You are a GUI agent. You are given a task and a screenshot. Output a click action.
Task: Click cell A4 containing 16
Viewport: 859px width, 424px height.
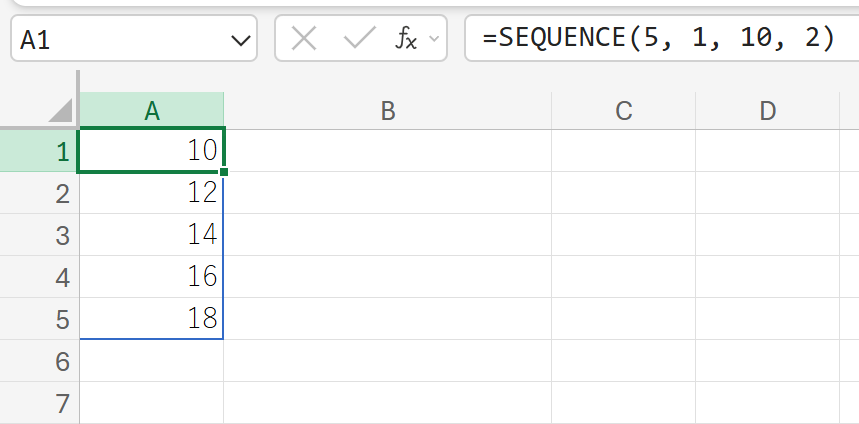pyautogui.click(x=152, y=277)
